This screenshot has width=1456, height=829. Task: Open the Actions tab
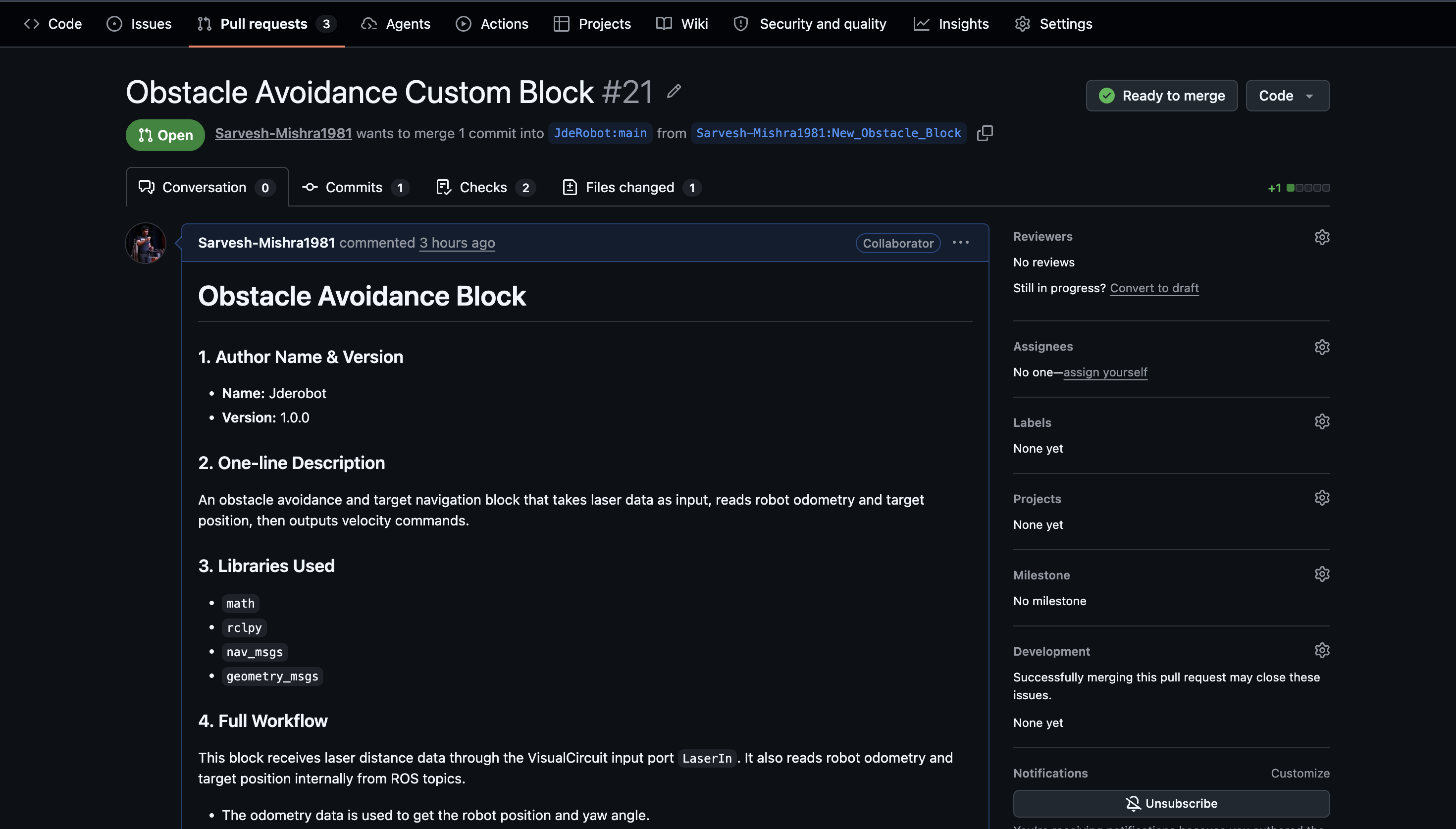(492, 24)
